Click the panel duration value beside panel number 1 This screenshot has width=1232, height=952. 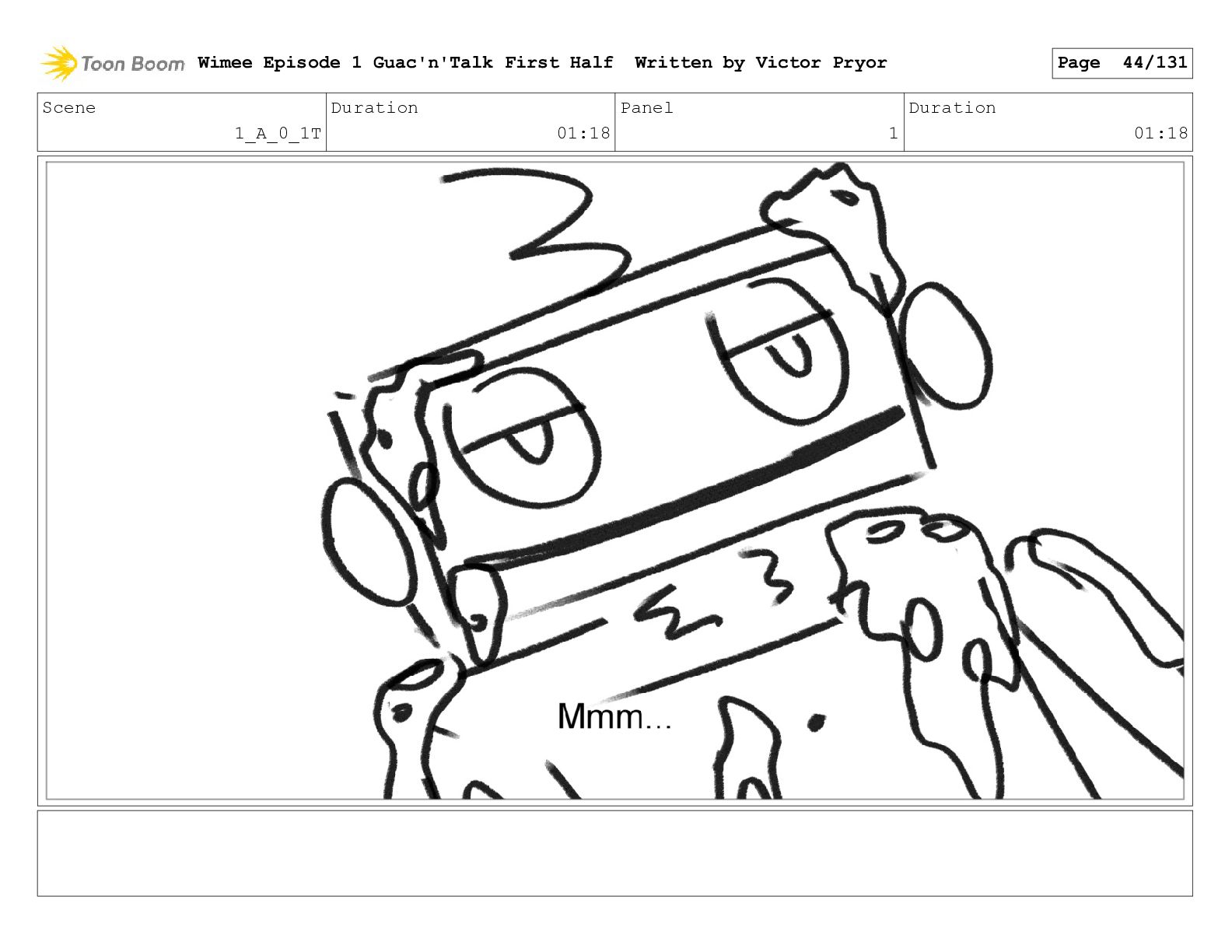click(x=1160, y=133)
